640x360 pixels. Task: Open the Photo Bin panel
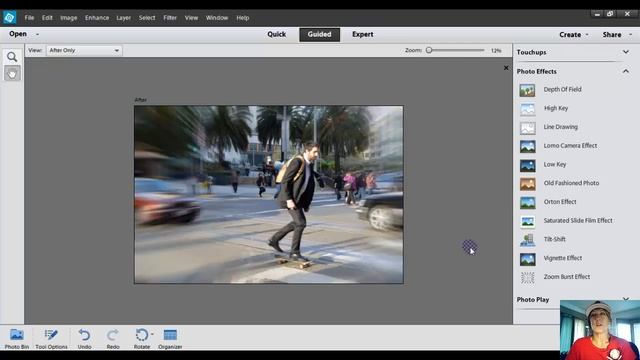pos(17,339)
